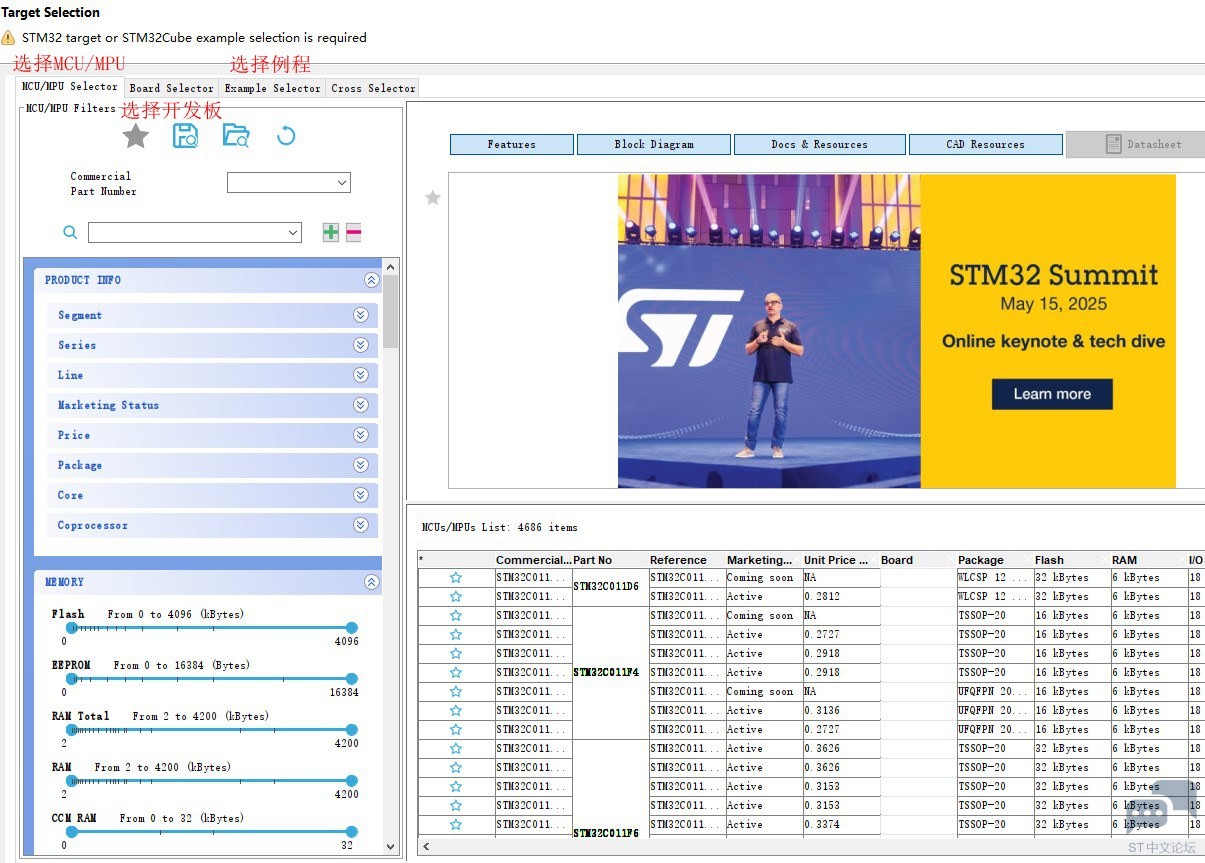Expand the Price filter
1205x863 pixels.
point(361,435)
